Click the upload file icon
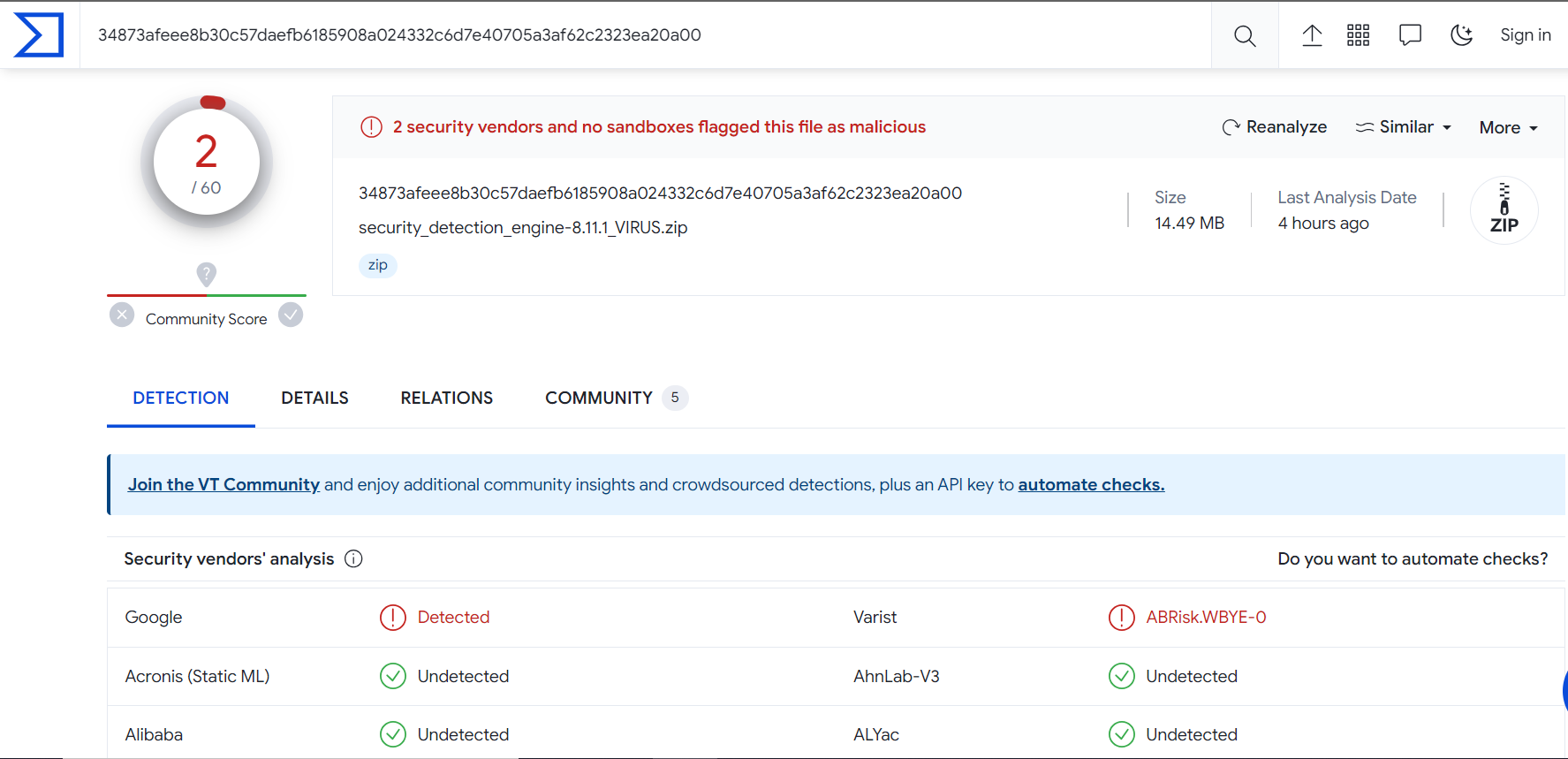1568x759 pixels. point(1312,35)
